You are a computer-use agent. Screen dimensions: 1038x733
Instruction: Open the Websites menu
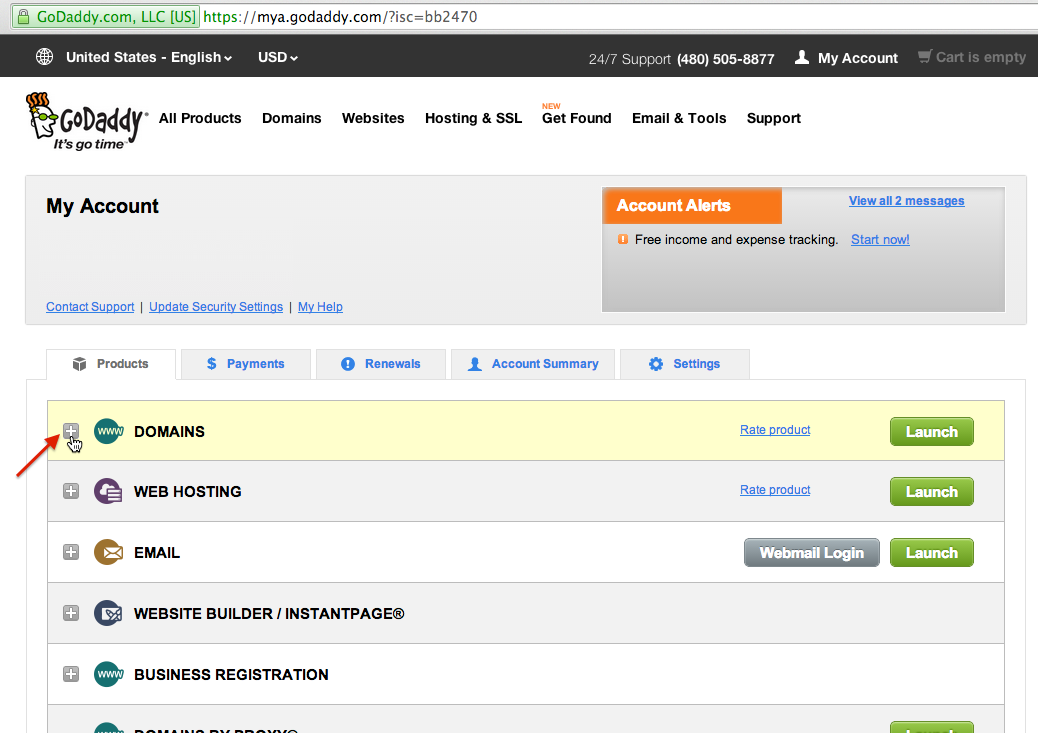click(x=373, y=118)
